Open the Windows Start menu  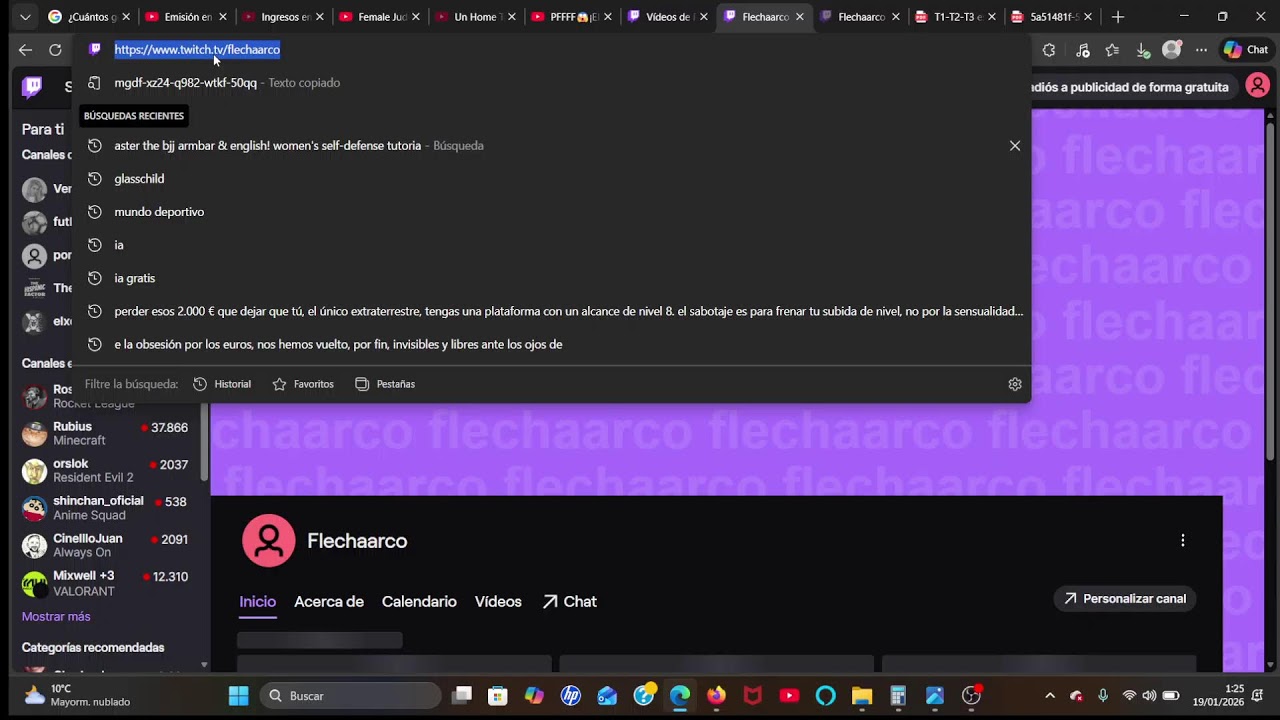click(x=239, y=696)
